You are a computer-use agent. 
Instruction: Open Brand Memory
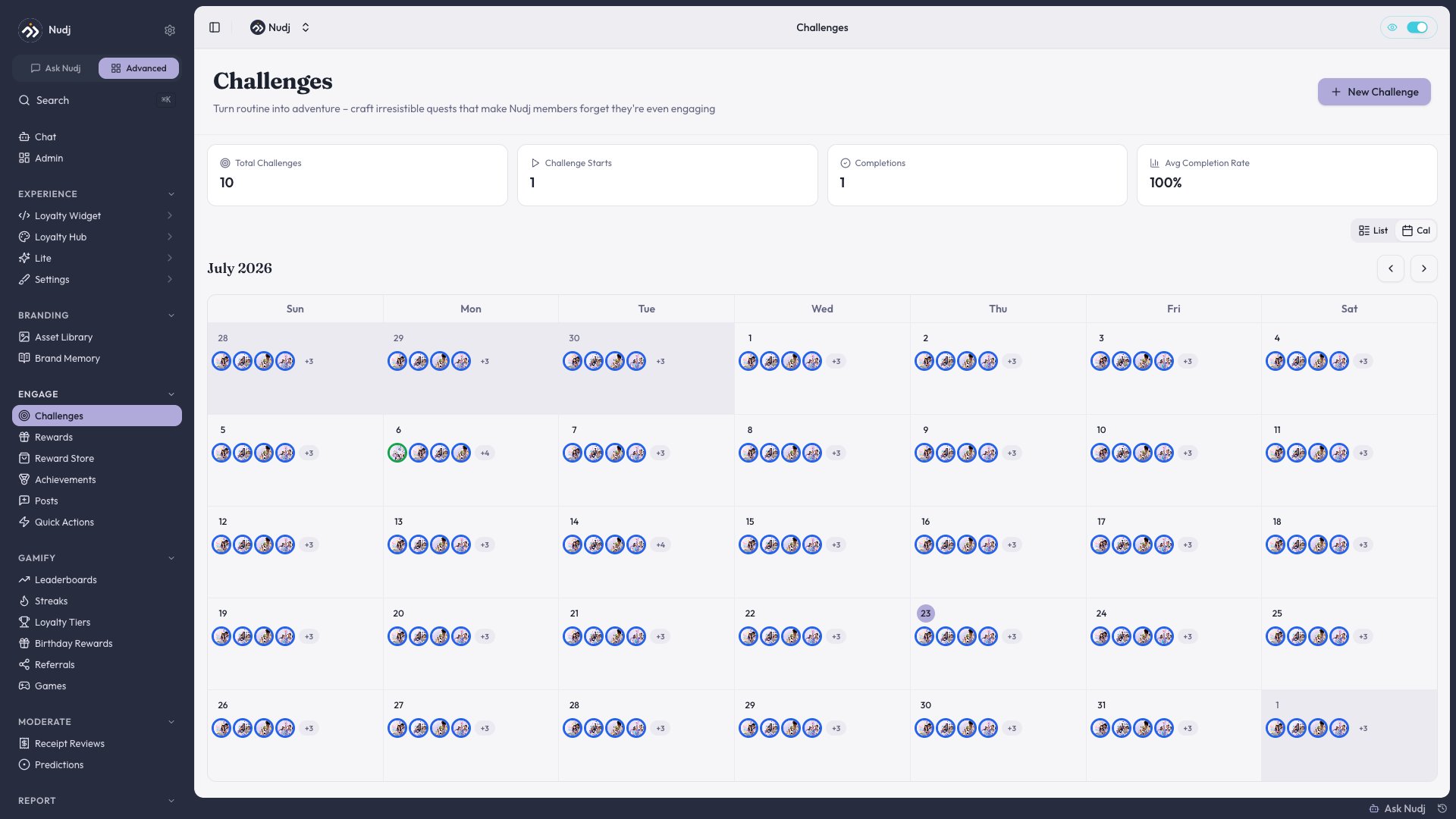97,359
